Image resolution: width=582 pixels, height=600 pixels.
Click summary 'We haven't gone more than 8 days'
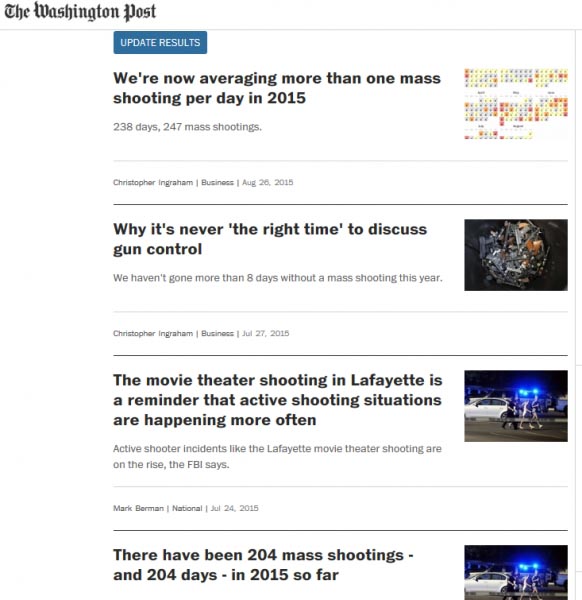[278, 278]
